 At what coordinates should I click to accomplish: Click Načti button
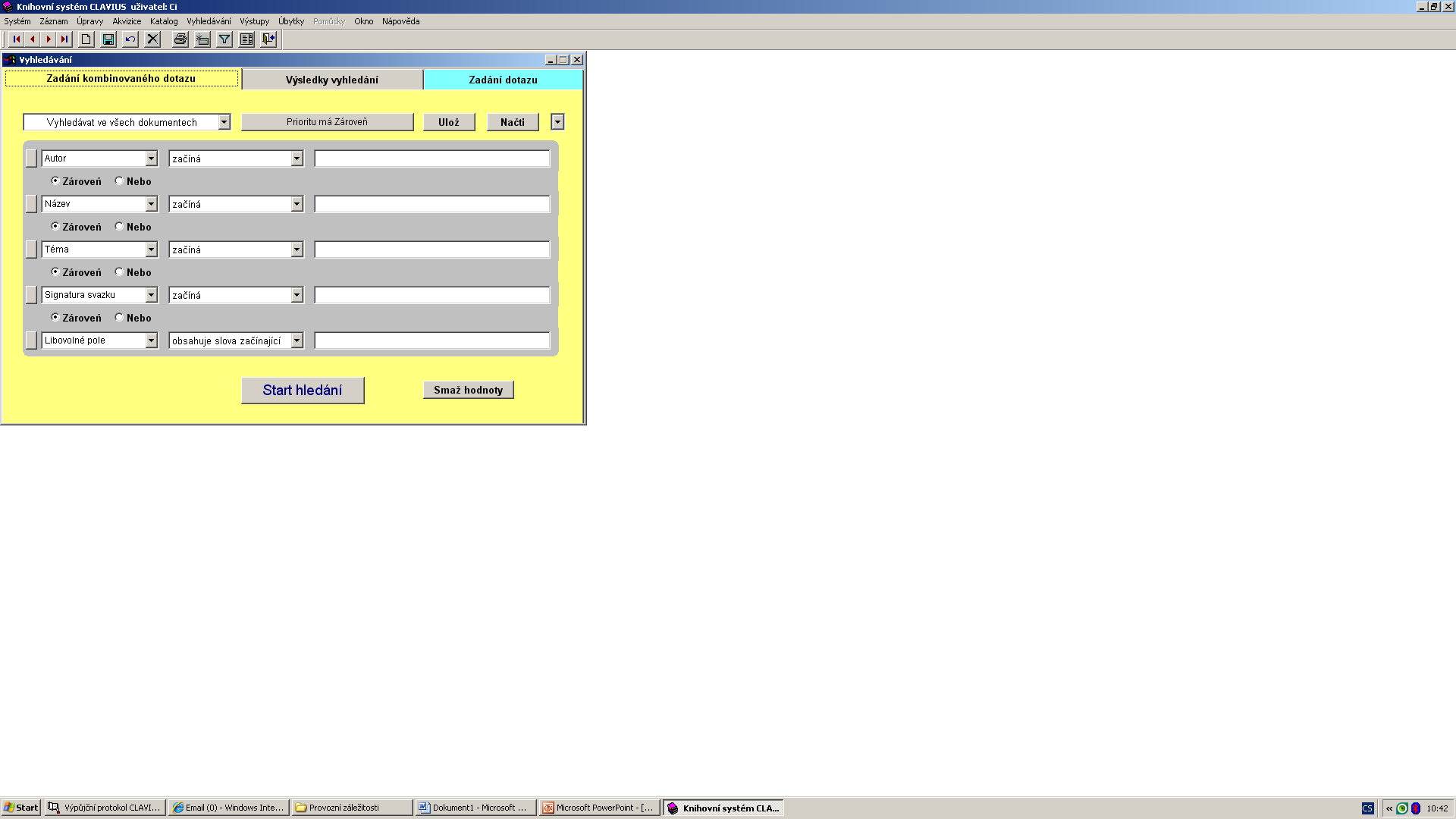[513, 122]
